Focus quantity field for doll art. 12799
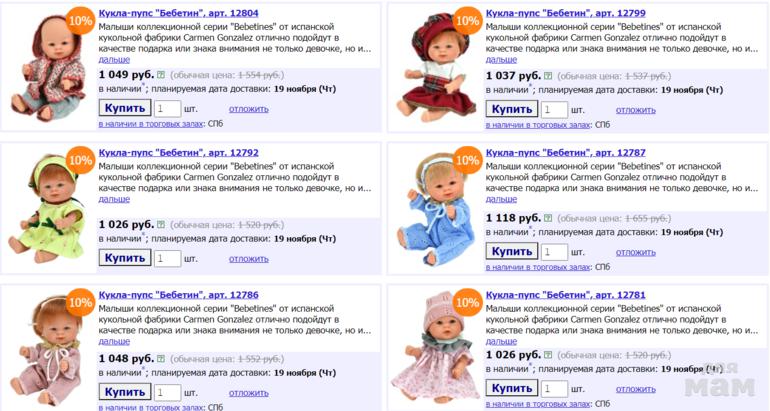Image resolution: width=770 pixels, height=411 pixels. pyautogui.click(x=554, y=110)
